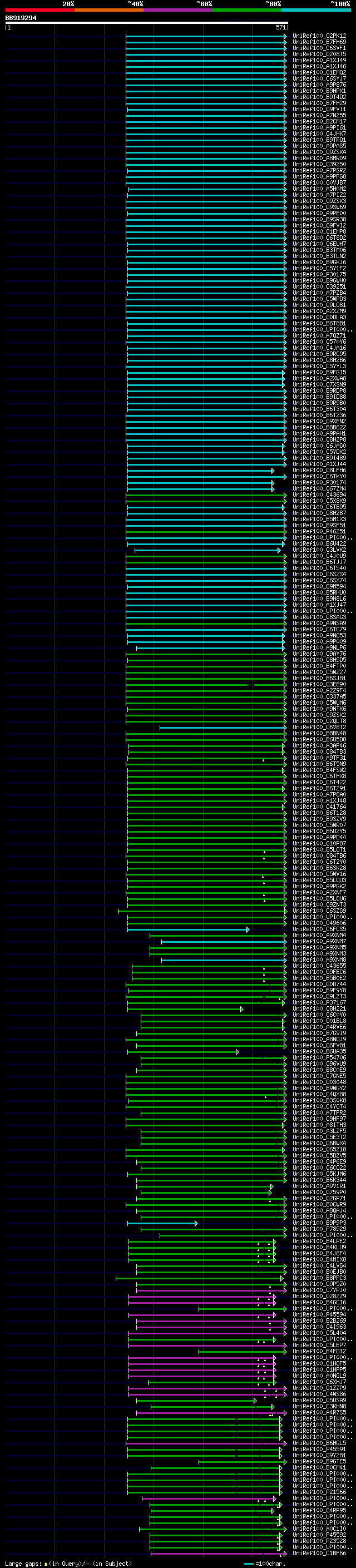The image size is (356, 1568).
Task: Select hit label UniRef100_C6THX8
Action: coord(319,776)
